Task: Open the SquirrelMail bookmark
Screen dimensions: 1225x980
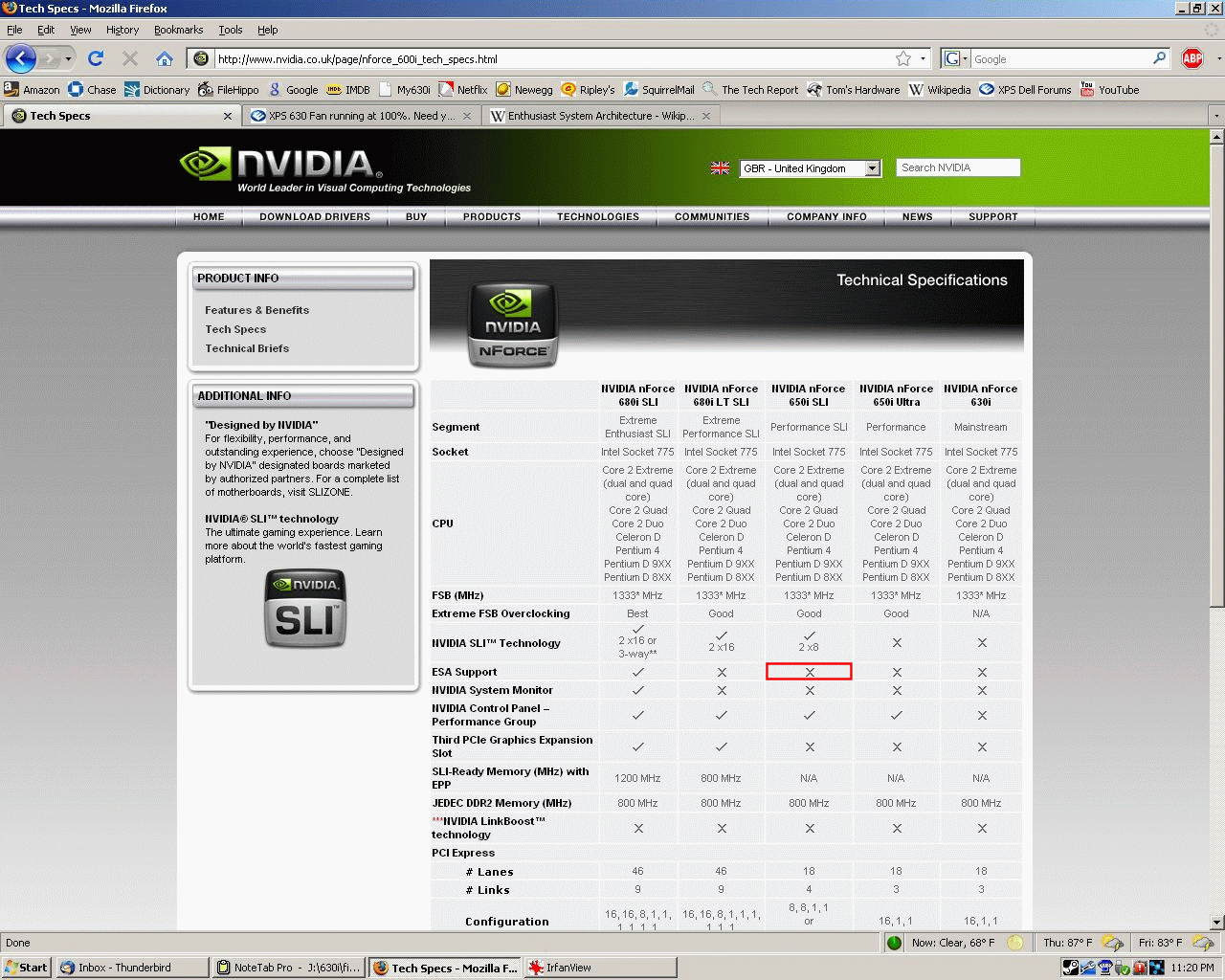Action: 659,89
